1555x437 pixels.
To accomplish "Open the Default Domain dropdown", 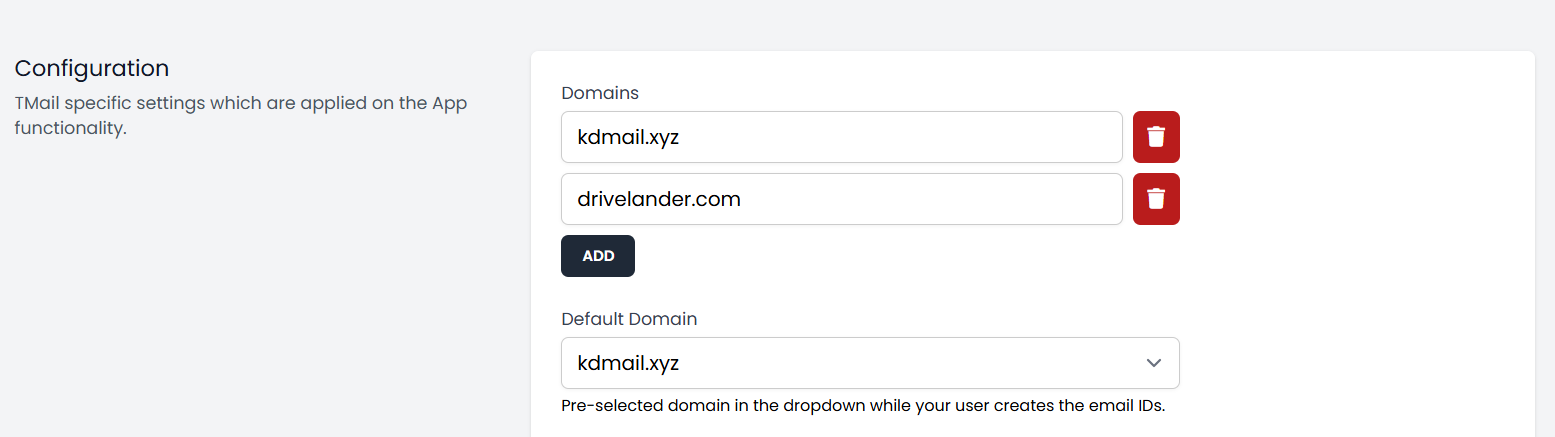I will [x=870, y=363].
